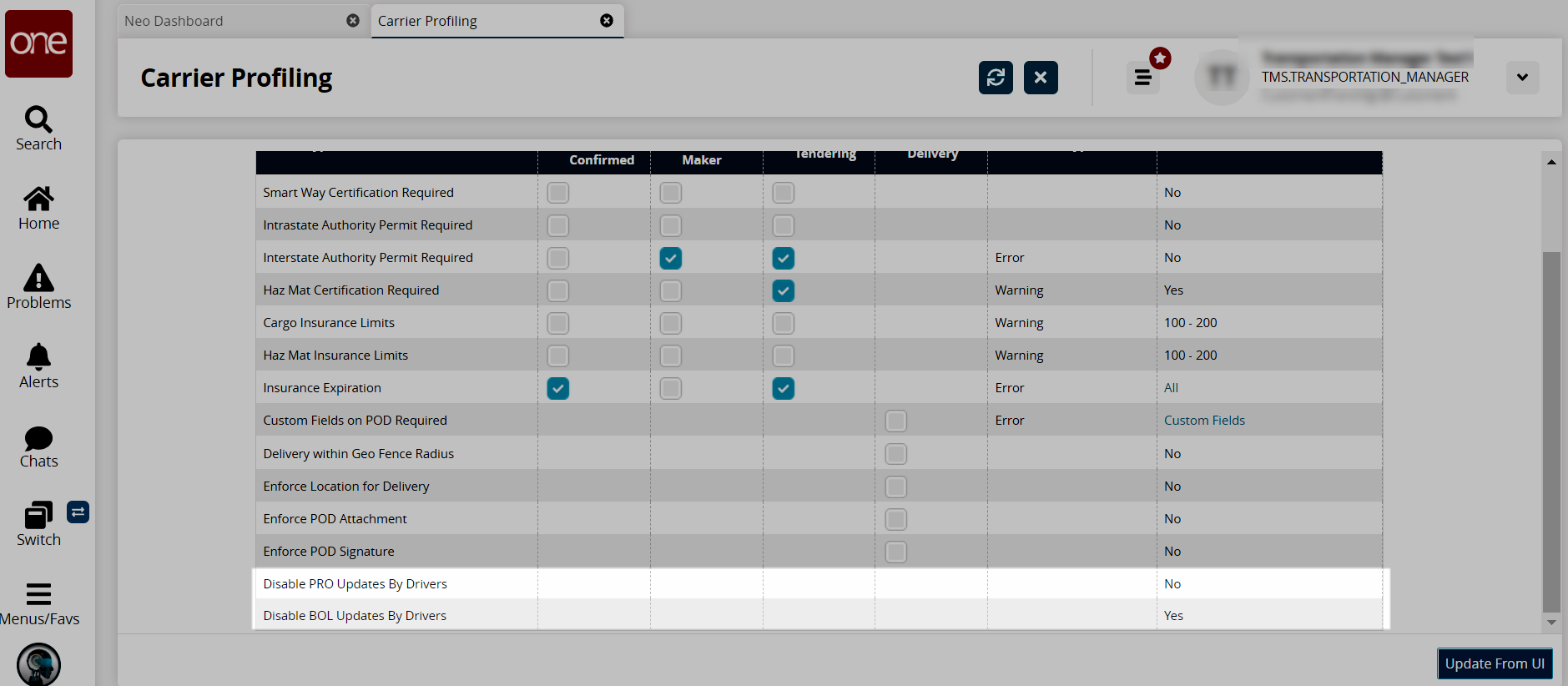
Task: Click the user profile avatar
Action: pos(1222,78)
